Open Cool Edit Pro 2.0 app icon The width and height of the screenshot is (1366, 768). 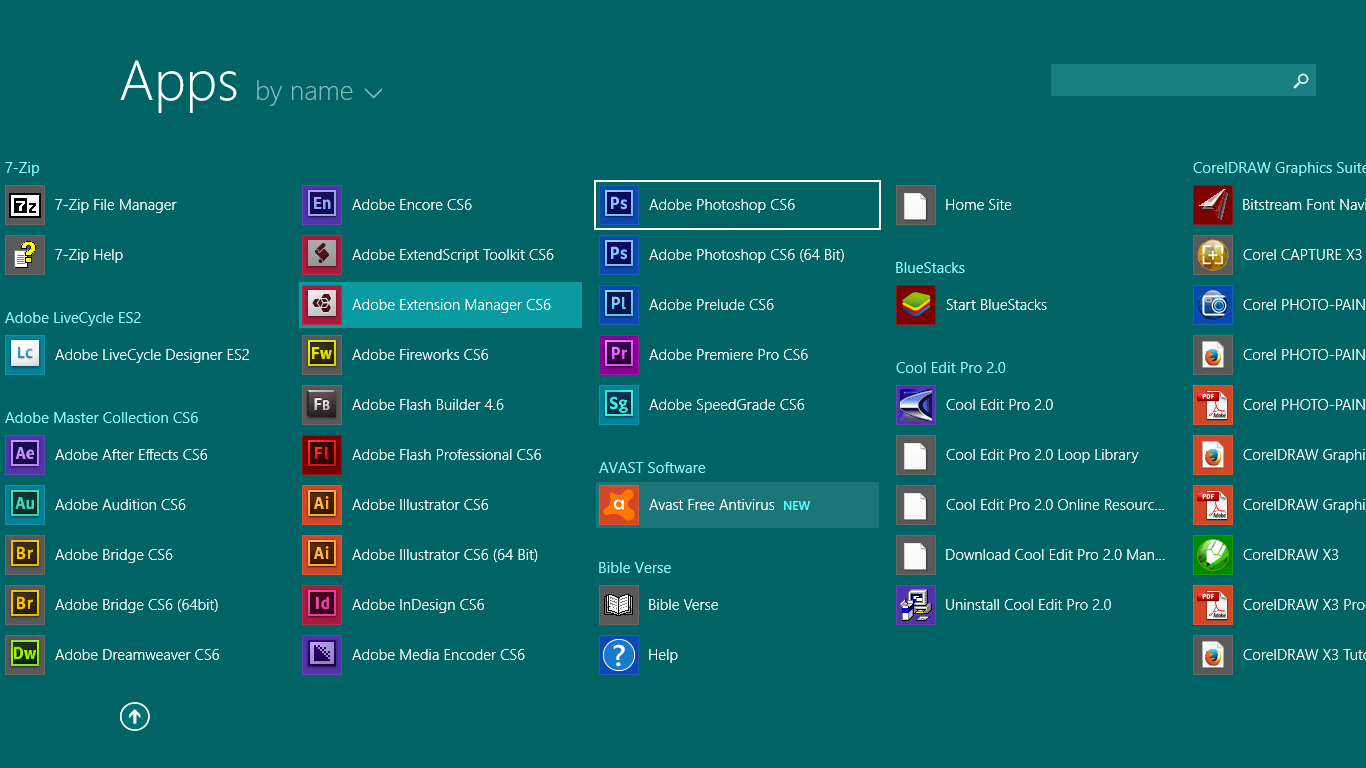916,405
